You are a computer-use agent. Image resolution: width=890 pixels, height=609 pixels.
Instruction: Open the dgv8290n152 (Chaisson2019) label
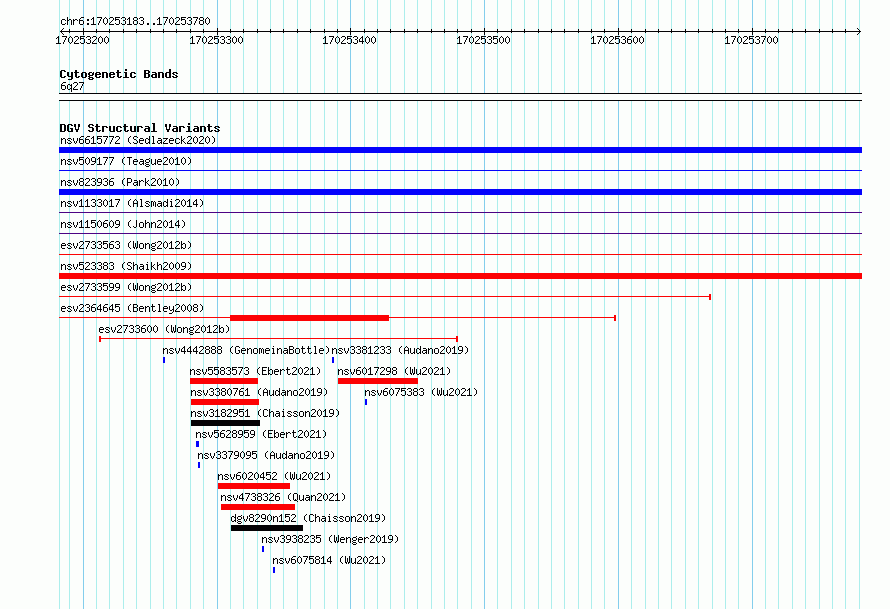pyautogui.click(x=308, y=518)
